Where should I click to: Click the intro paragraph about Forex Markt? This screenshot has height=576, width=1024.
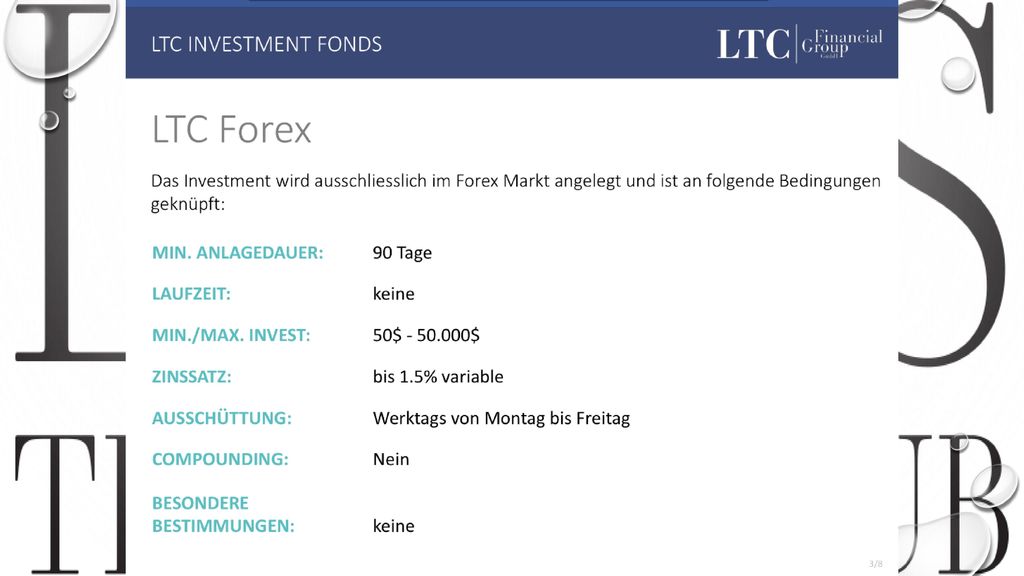[516, 192]
